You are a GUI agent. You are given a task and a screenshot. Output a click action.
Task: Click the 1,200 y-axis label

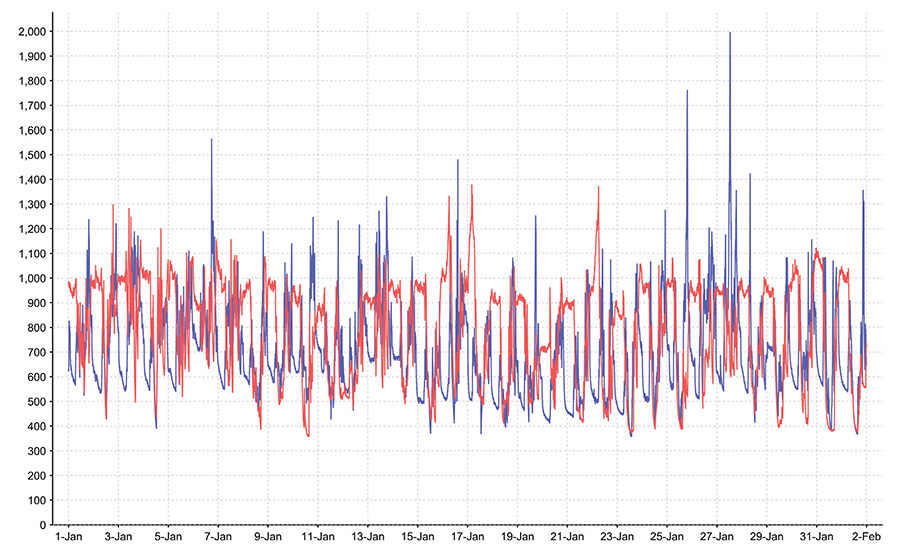[x=33, y=229]
